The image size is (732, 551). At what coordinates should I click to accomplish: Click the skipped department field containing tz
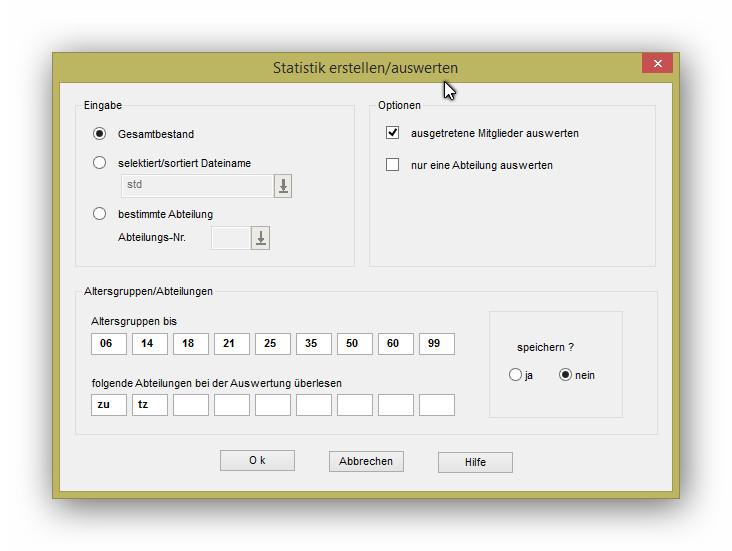click(149, 405)
